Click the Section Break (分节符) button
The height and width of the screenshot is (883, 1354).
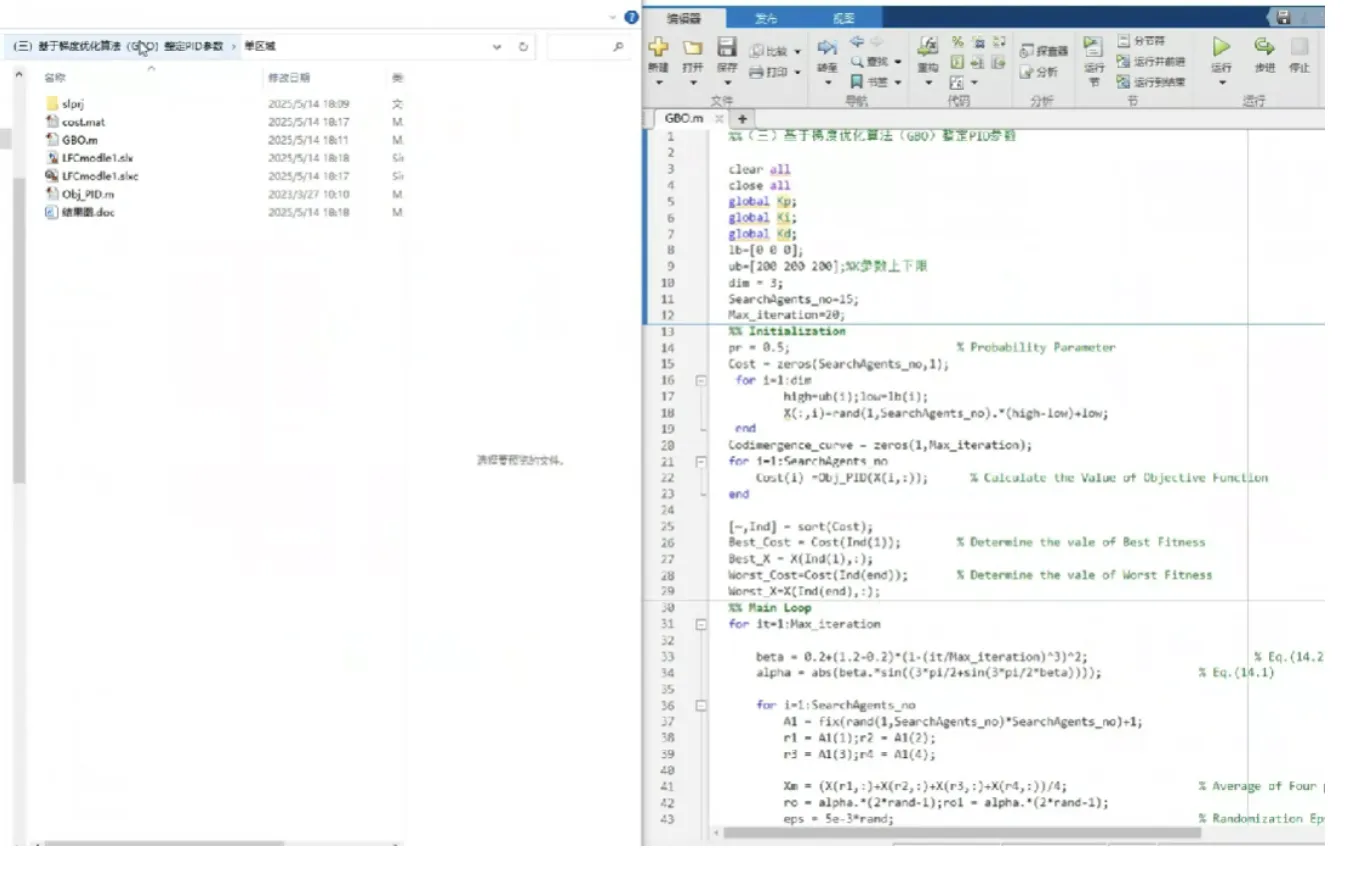1141,41
